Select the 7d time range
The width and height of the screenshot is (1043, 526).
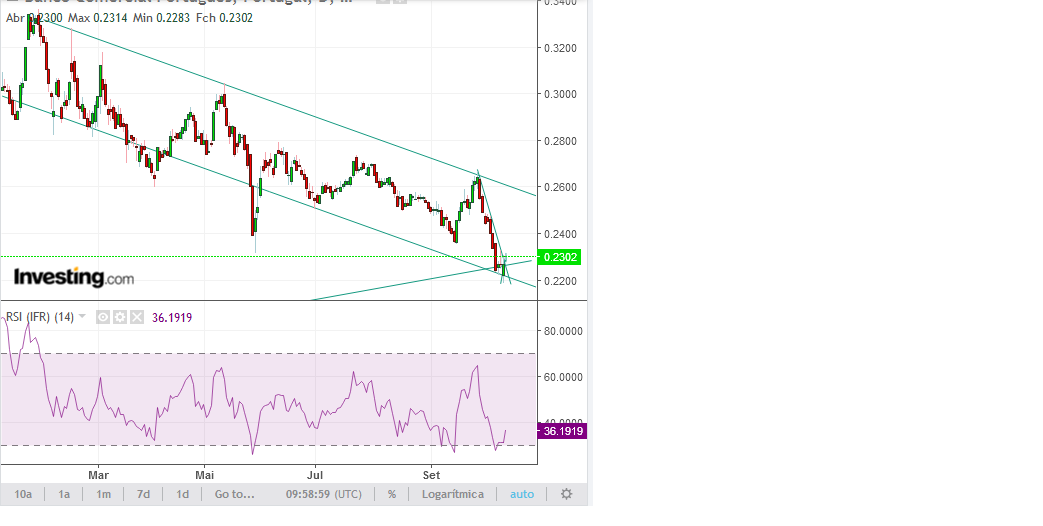click(143, 494)
